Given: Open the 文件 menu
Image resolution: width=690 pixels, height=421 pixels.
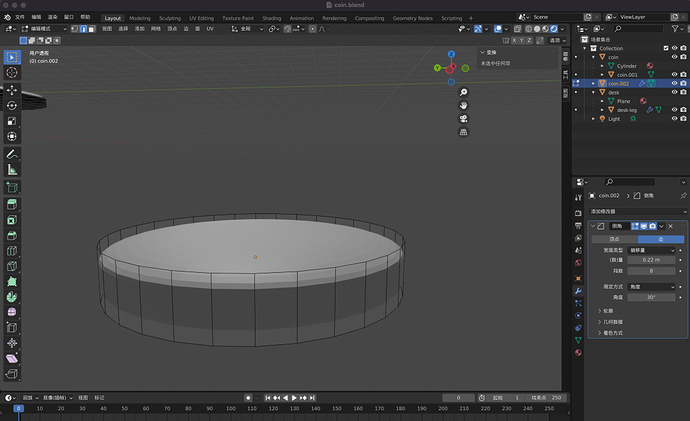Looking at the screenshot, I should click(x=19, y=18).
